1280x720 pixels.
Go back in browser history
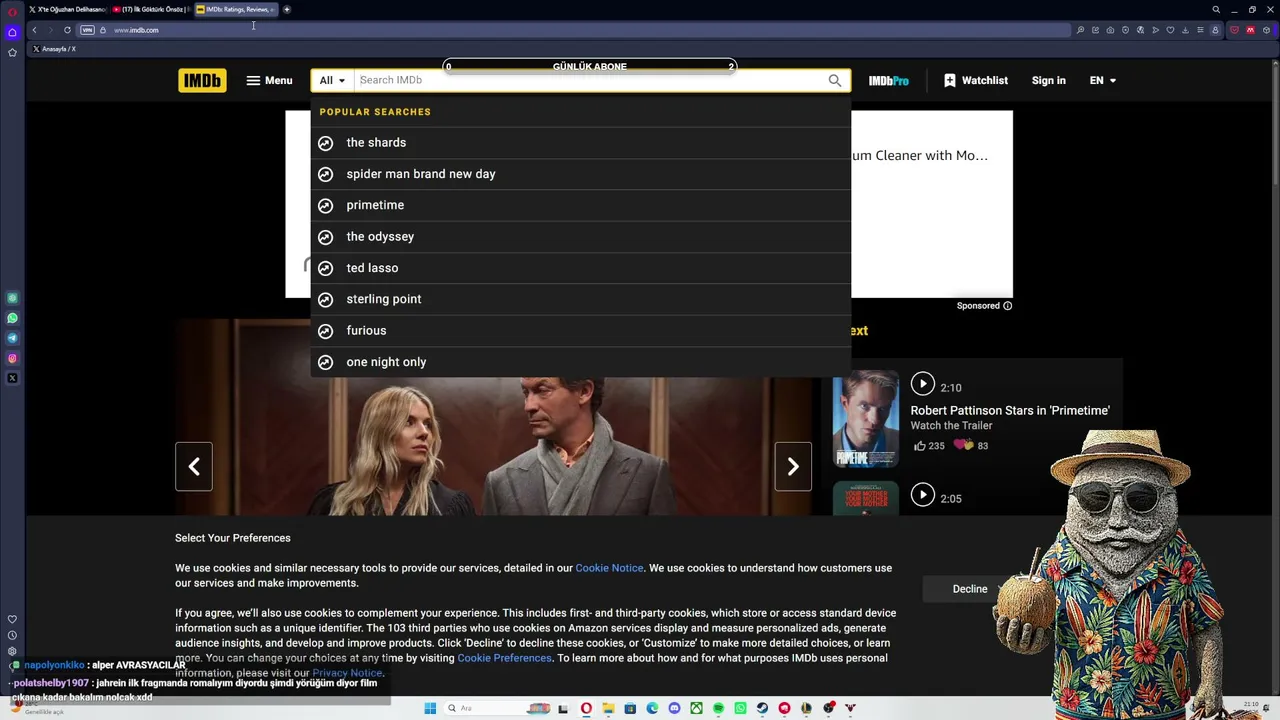click(34, 30)
